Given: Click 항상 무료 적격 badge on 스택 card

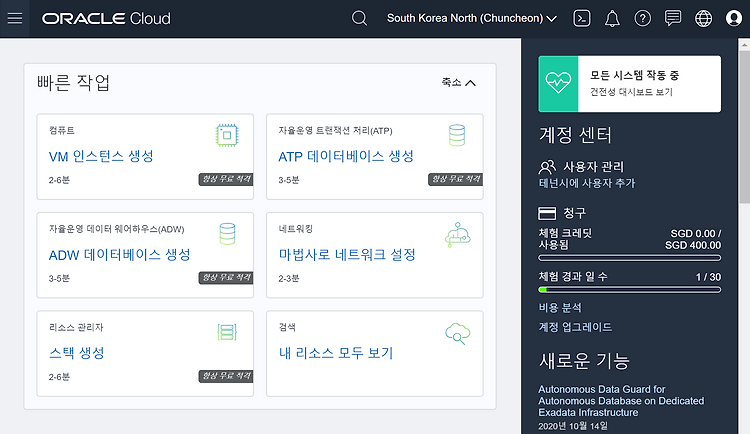Looking at the screenshot, I should 226,377.
